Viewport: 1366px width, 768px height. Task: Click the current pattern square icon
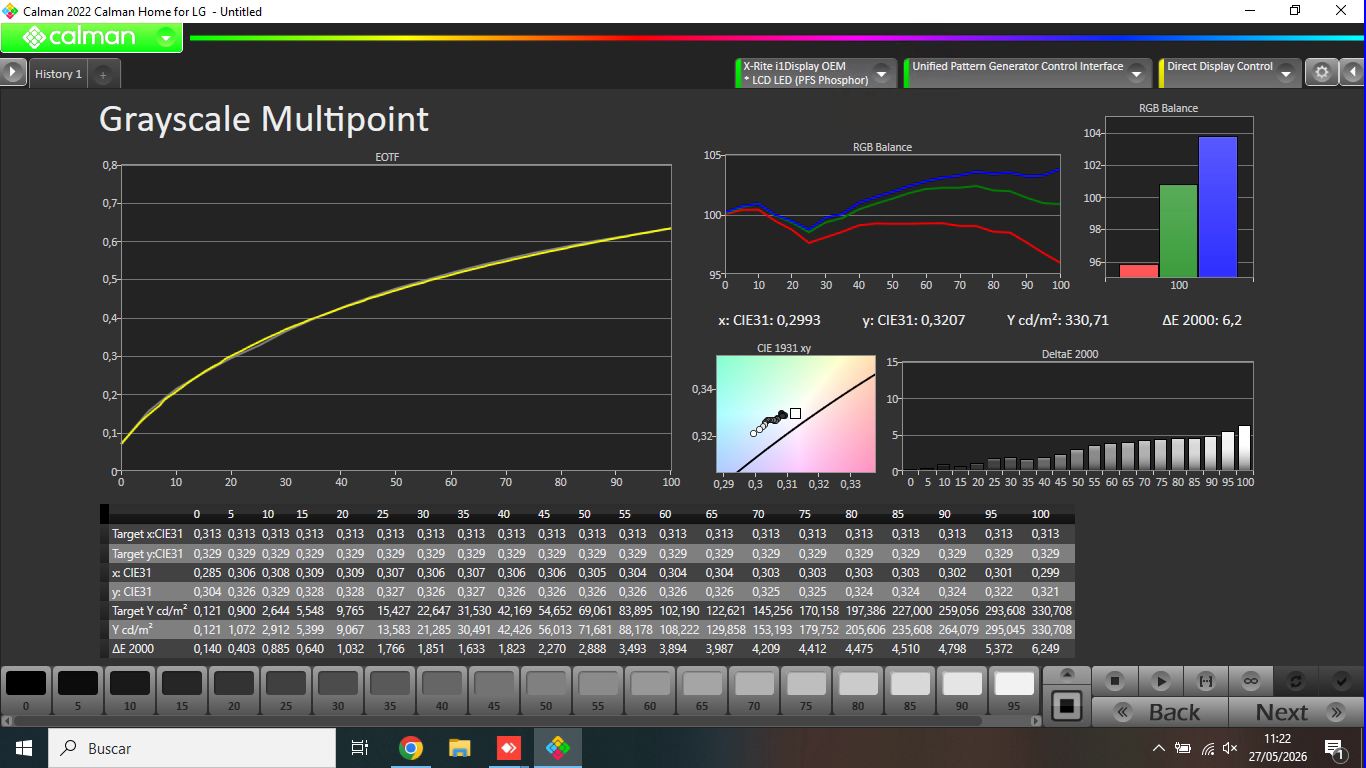point(1067,706)
